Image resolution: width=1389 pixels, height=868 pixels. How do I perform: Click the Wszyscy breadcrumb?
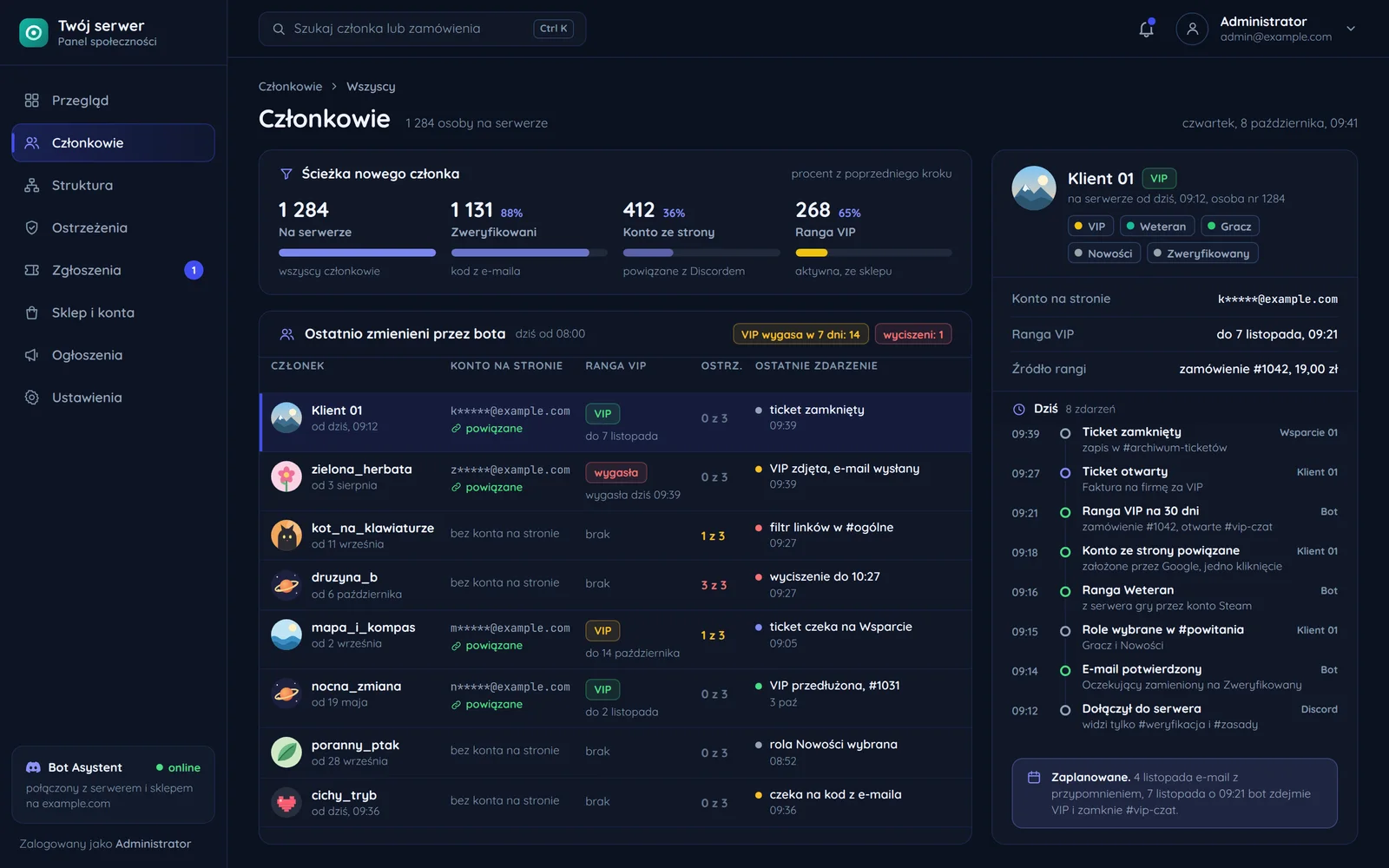pos(371,87)
